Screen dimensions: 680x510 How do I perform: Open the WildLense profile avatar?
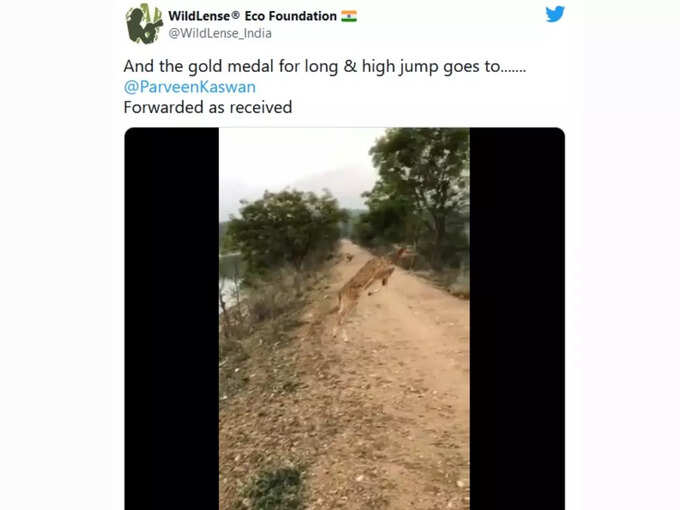point(144,24)
